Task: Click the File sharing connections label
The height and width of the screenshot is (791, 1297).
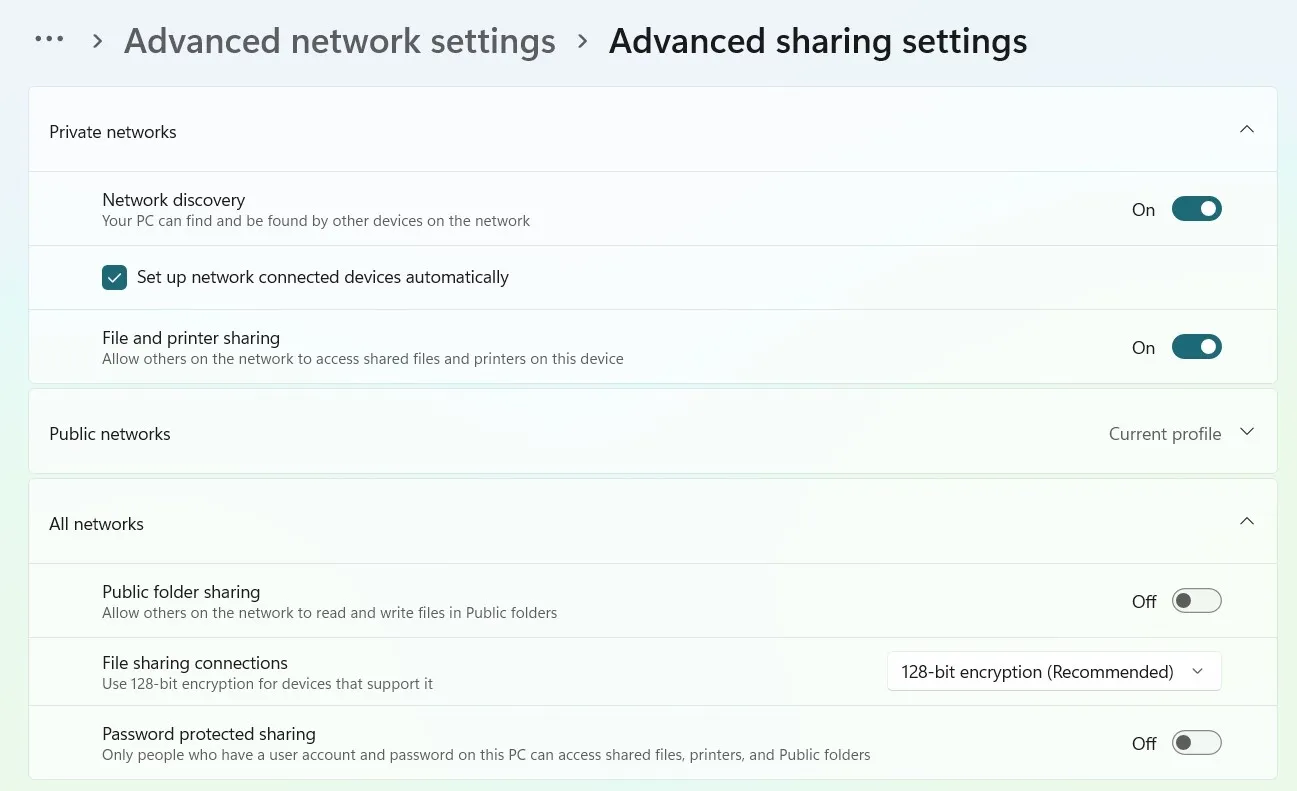Action: [194, 663]
